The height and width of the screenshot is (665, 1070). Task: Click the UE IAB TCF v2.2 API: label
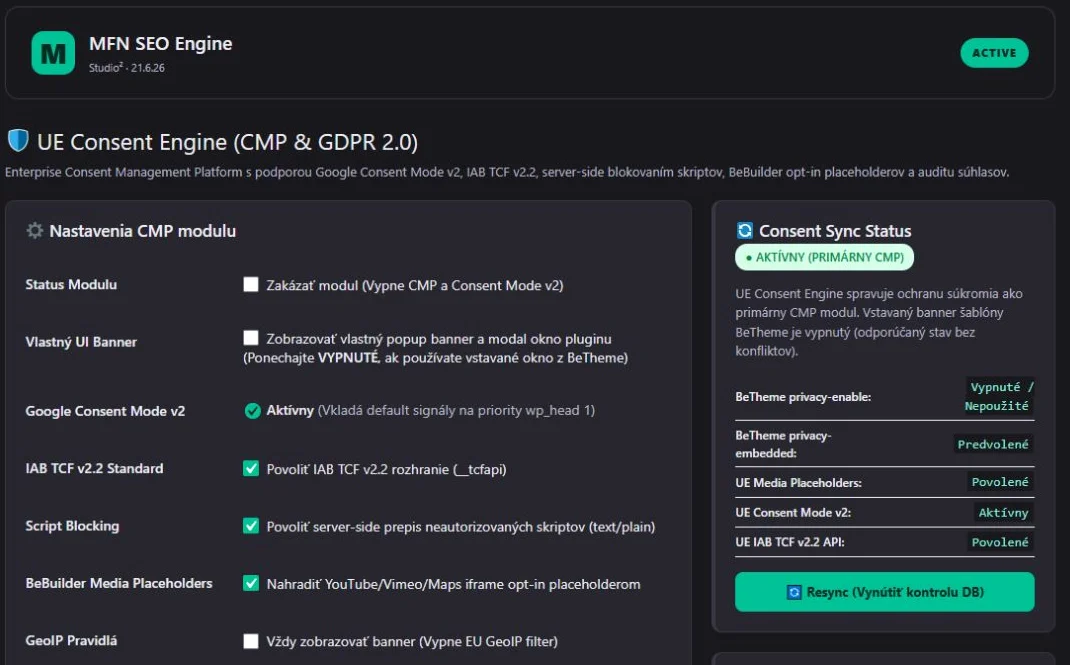point(790,542)
